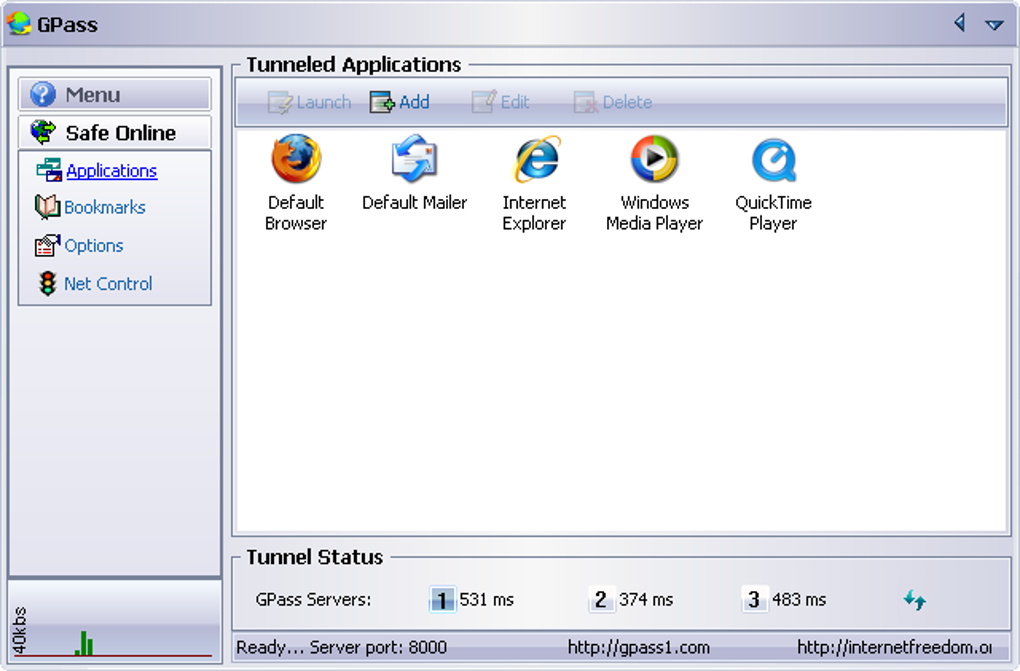Click the GPass Servers label

point(314,599)
